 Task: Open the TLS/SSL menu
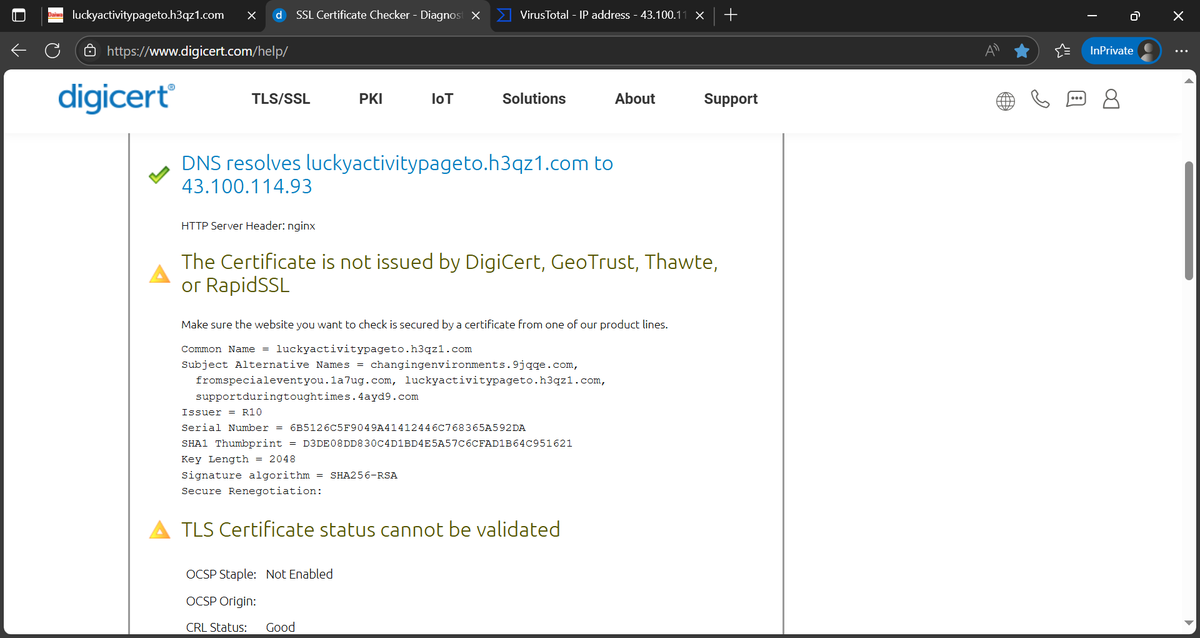point(281,99)
